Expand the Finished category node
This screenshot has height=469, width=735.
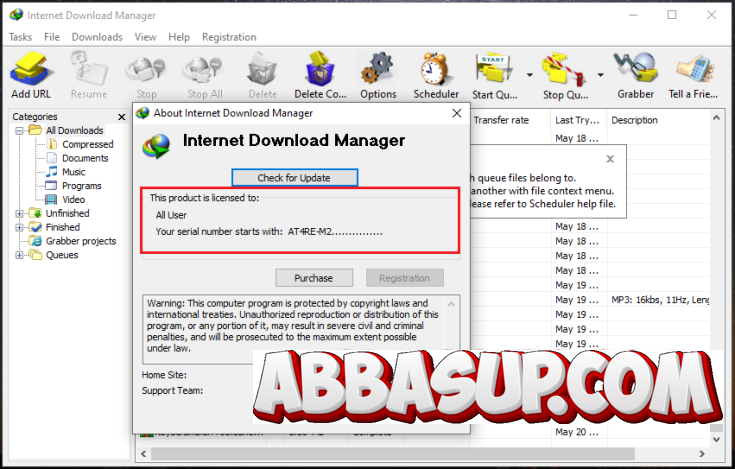19,228
